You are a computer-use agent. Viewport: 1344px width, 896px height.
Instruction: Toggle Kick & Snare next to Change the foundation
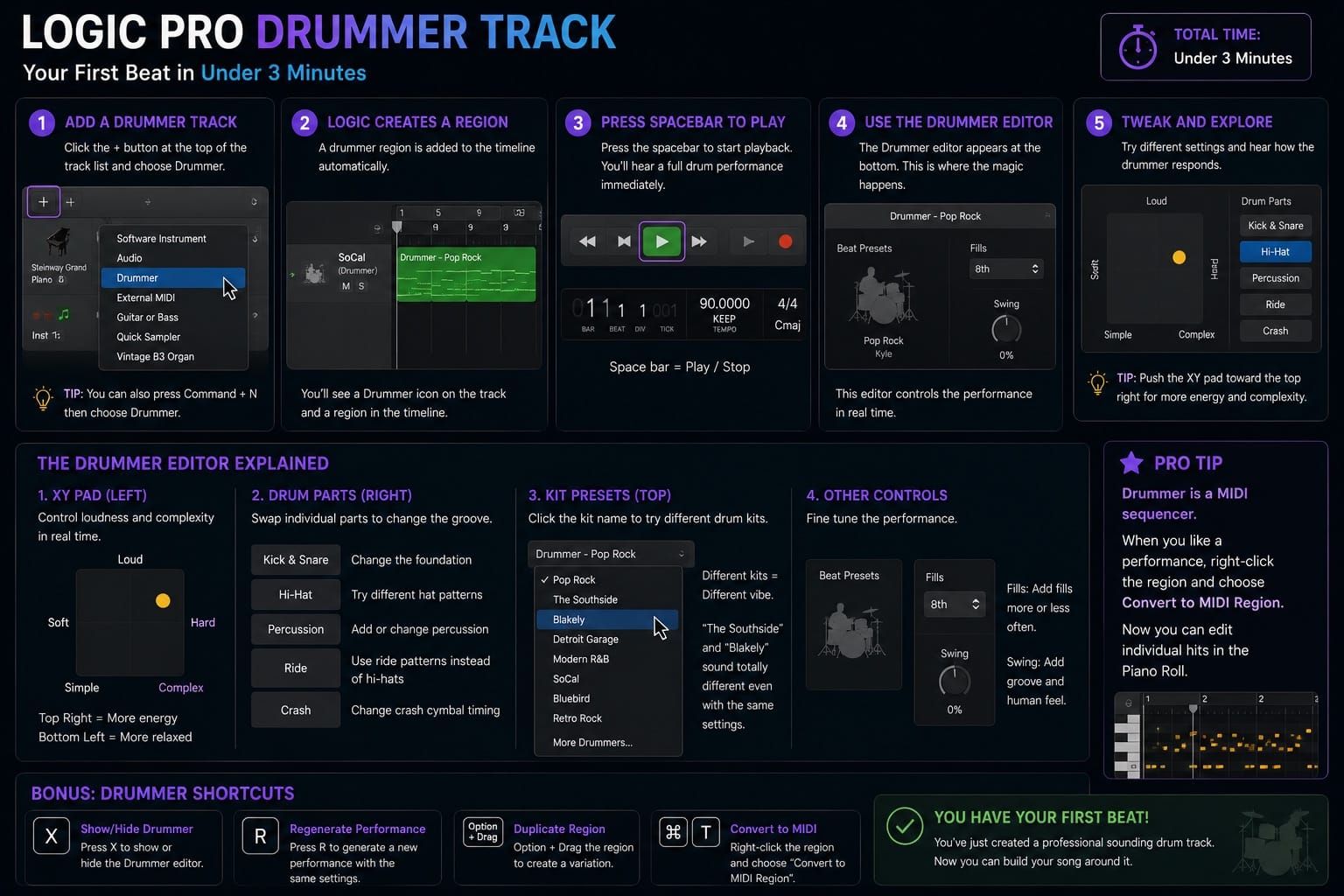[296, 560]
